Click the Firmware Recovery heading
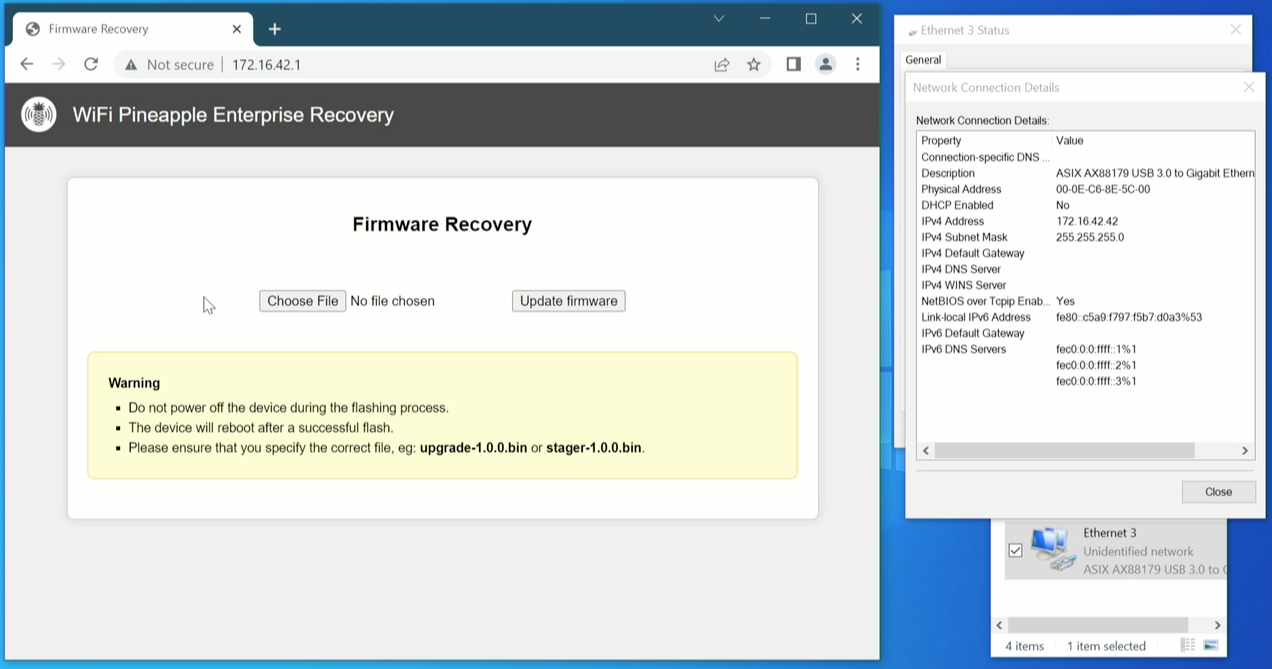 coord(442,224)
